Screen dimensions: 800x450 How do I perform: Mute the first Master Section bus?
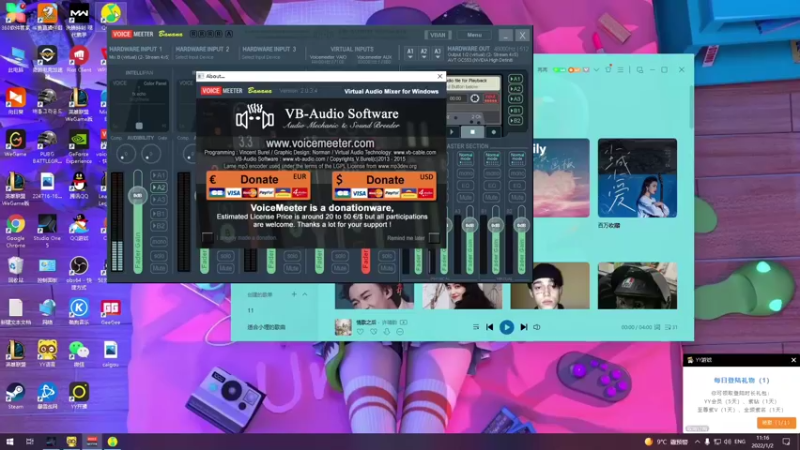coord(465,197)
